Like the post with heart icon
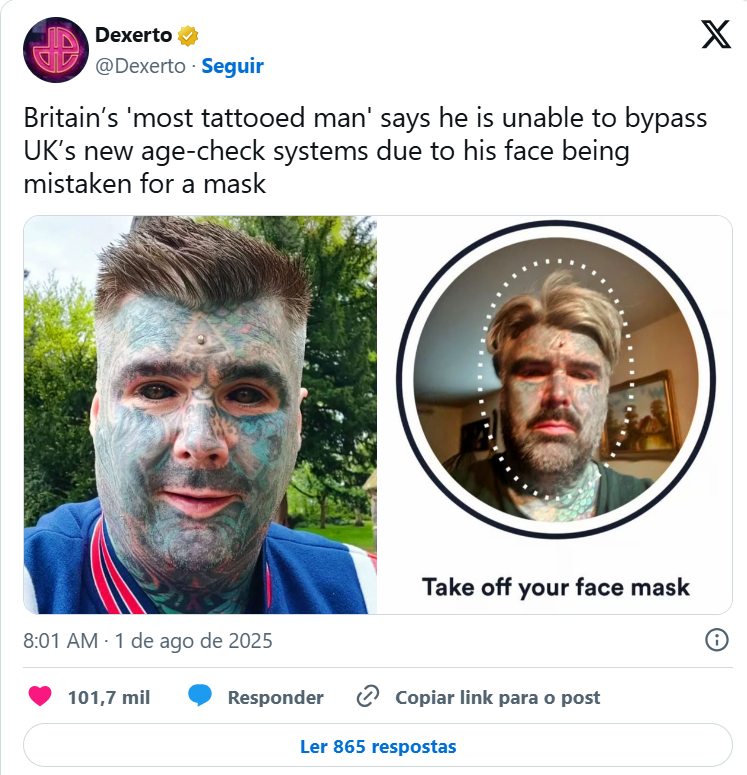Screen dimensions: 747x775 click(40, 696)
